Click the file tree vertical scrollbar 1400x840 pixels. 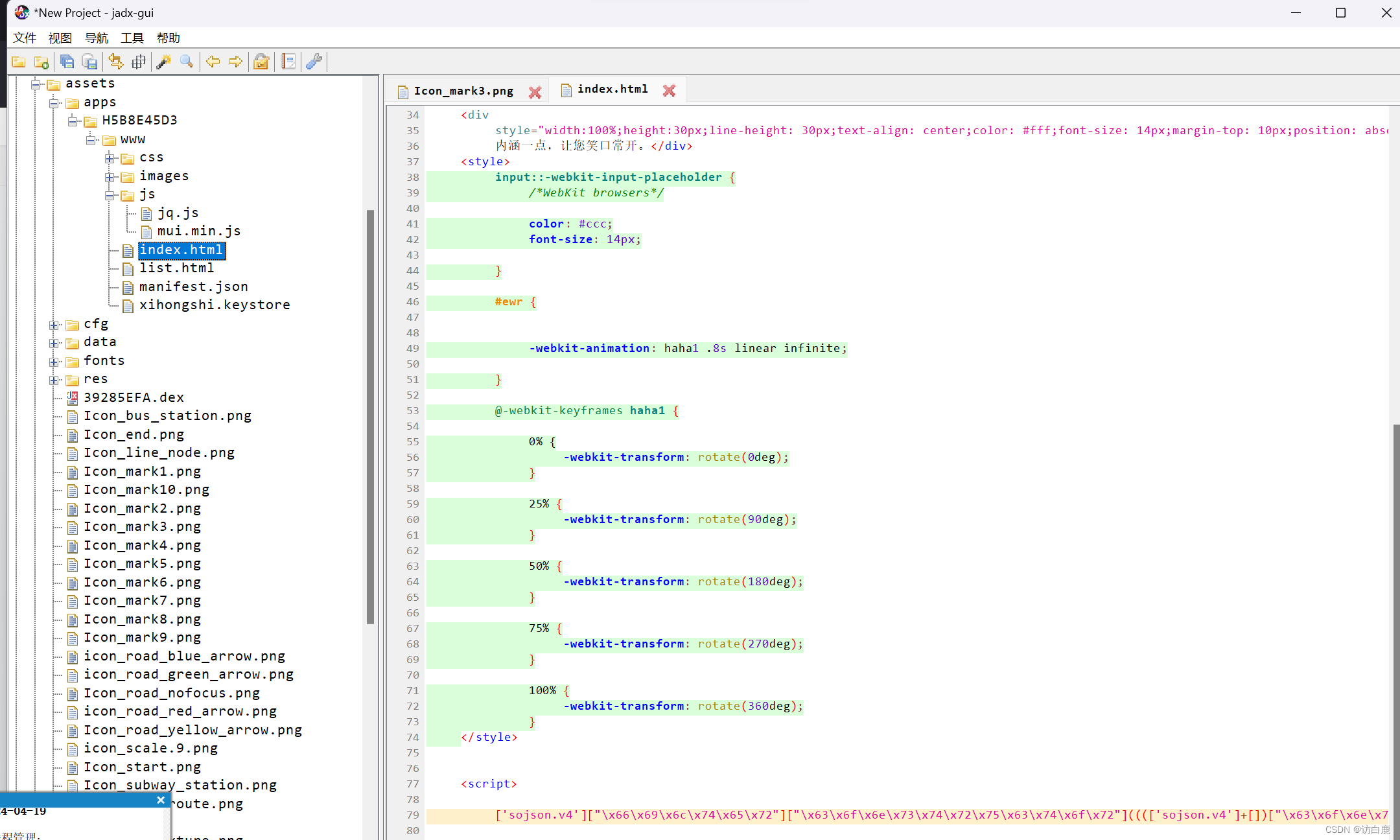[370, 415]
